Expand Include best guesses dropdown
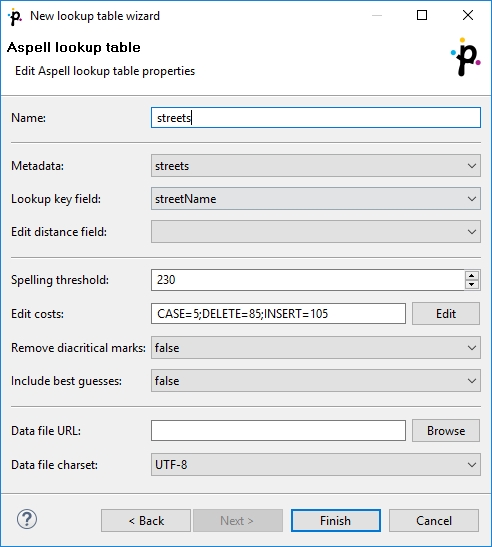The width and height of the screenshot is (492, 547). pos(316,381)
